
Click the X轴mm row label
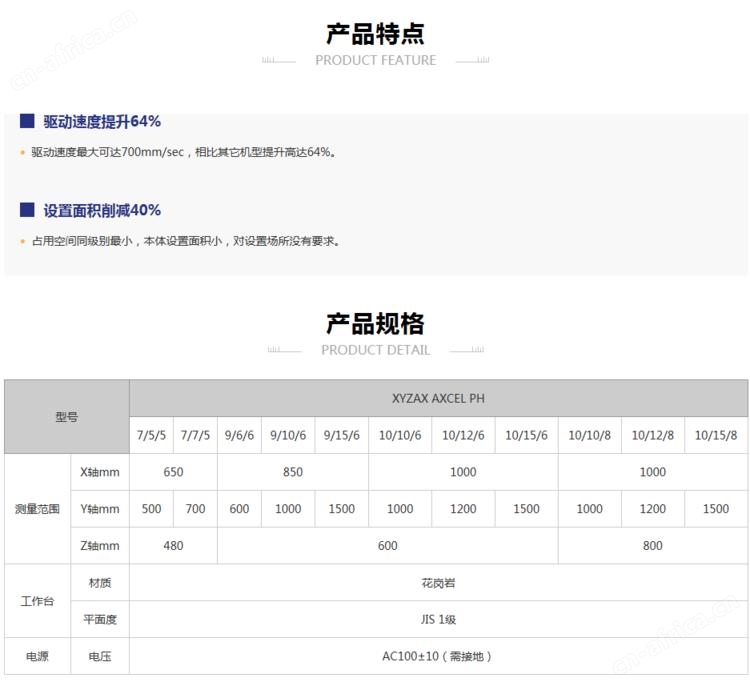coord(100,472)
